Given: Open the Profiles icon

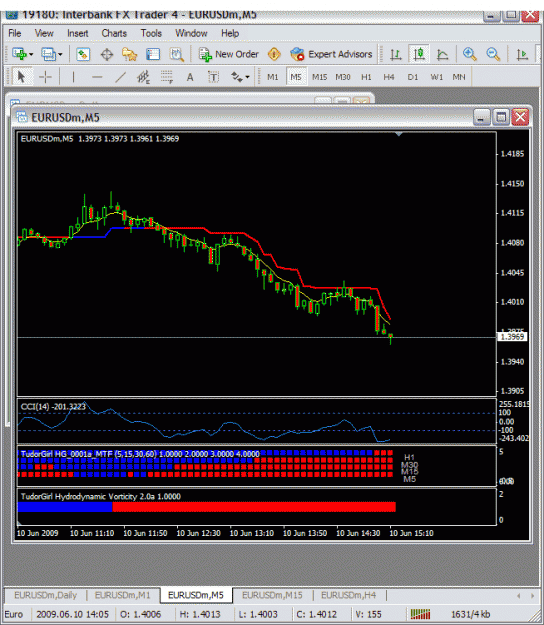Looking at the screenshot, I should tap(49, 54).
